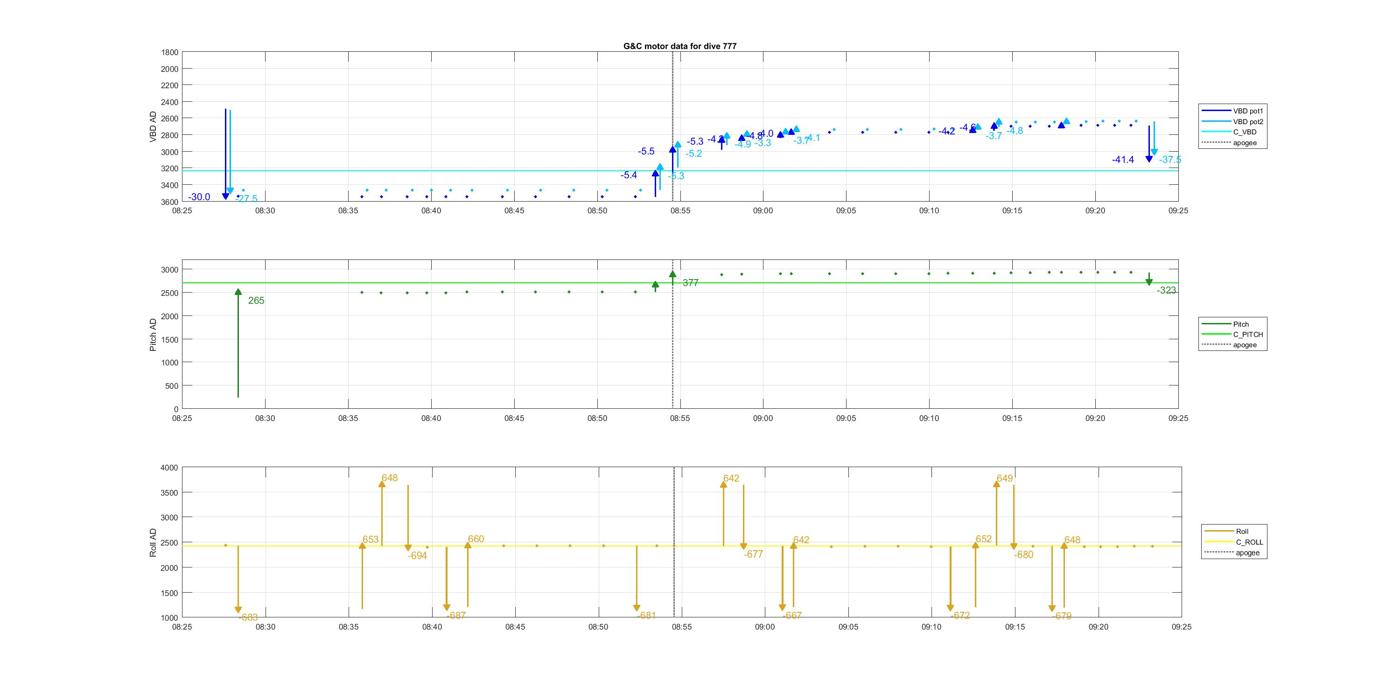Select 'C_ROLL' legend entry
The image size is (1400, 693).
click(x=1249, y=542)
